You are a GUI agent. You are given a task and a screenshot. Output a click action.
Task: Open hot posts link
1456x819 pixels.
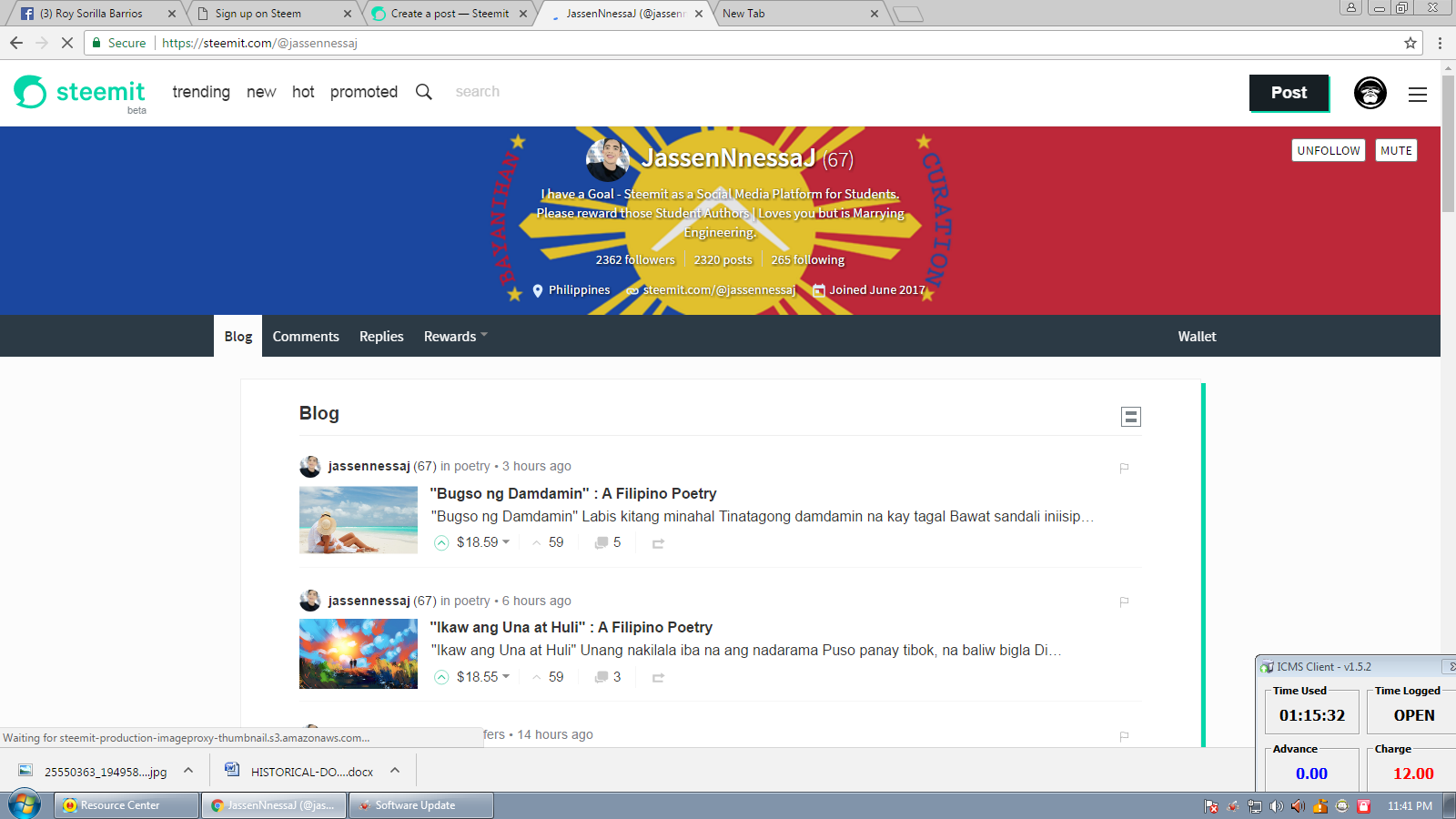coord(303,92)
